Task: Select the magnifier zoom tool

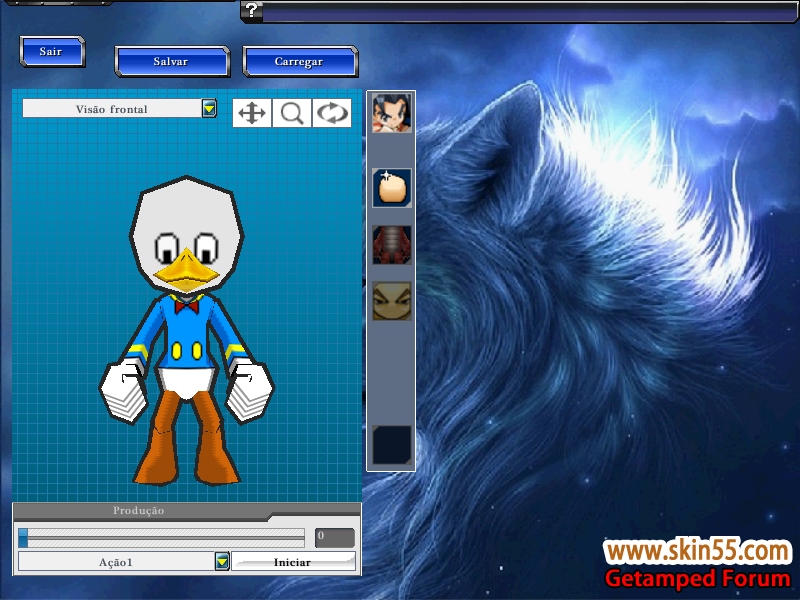Action: (292, 113)
